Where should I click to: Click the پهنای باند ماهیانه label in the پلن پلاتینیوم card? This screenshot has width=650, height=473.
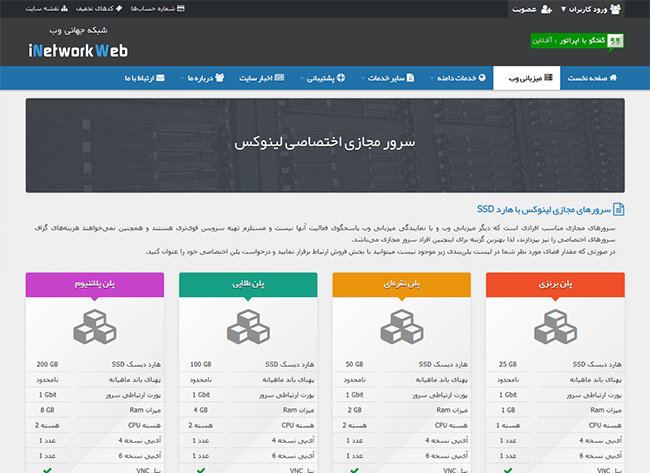pyautogui.click(x=135, y=380)
